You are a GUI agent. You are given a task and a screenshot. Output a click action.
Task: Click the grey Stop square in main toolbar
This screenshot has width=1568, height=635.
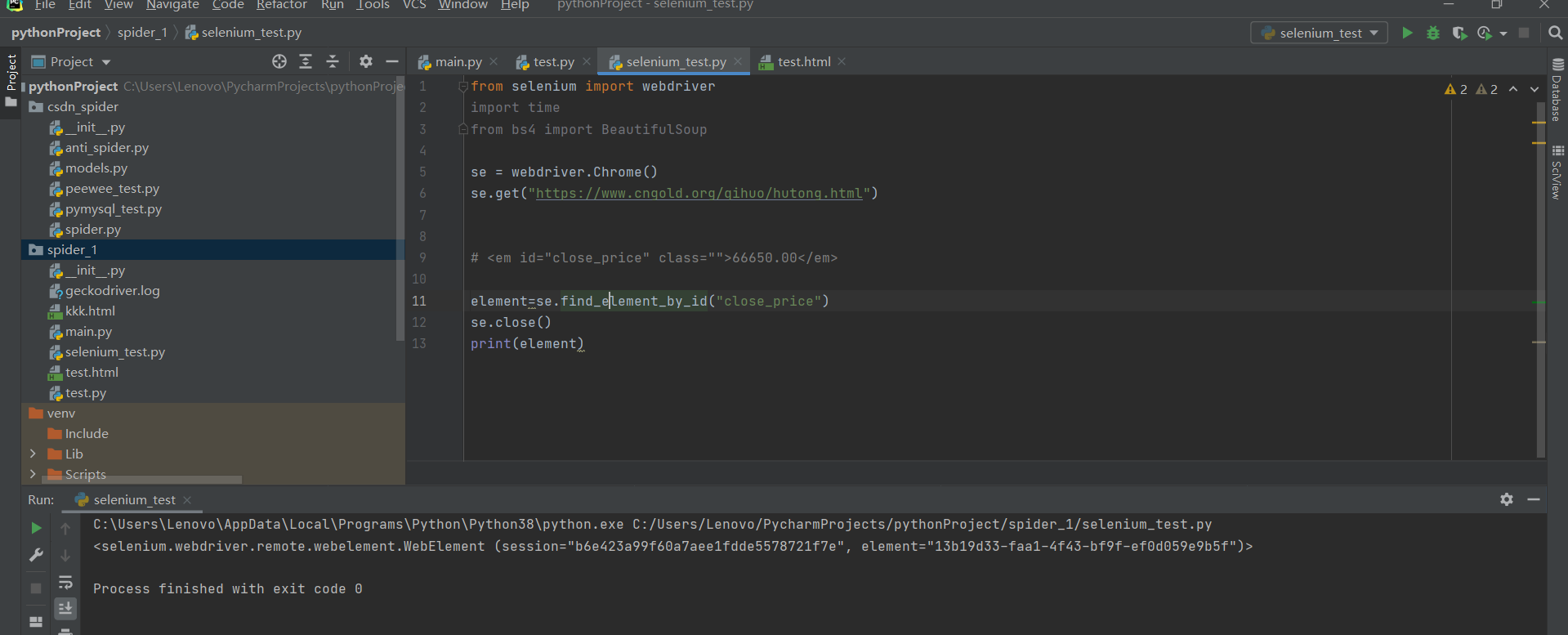tap(1524, 33)
